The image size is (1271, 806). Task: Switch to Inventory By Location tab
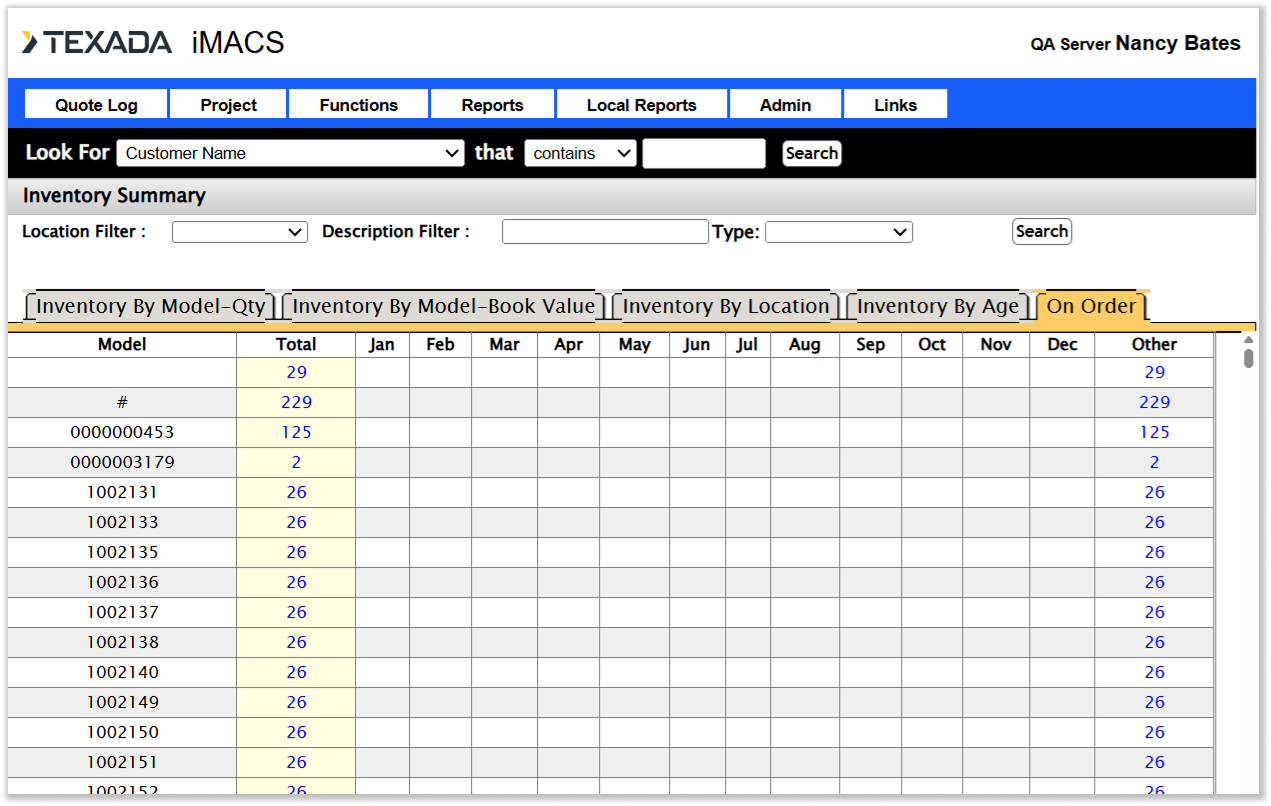(726, 307)
